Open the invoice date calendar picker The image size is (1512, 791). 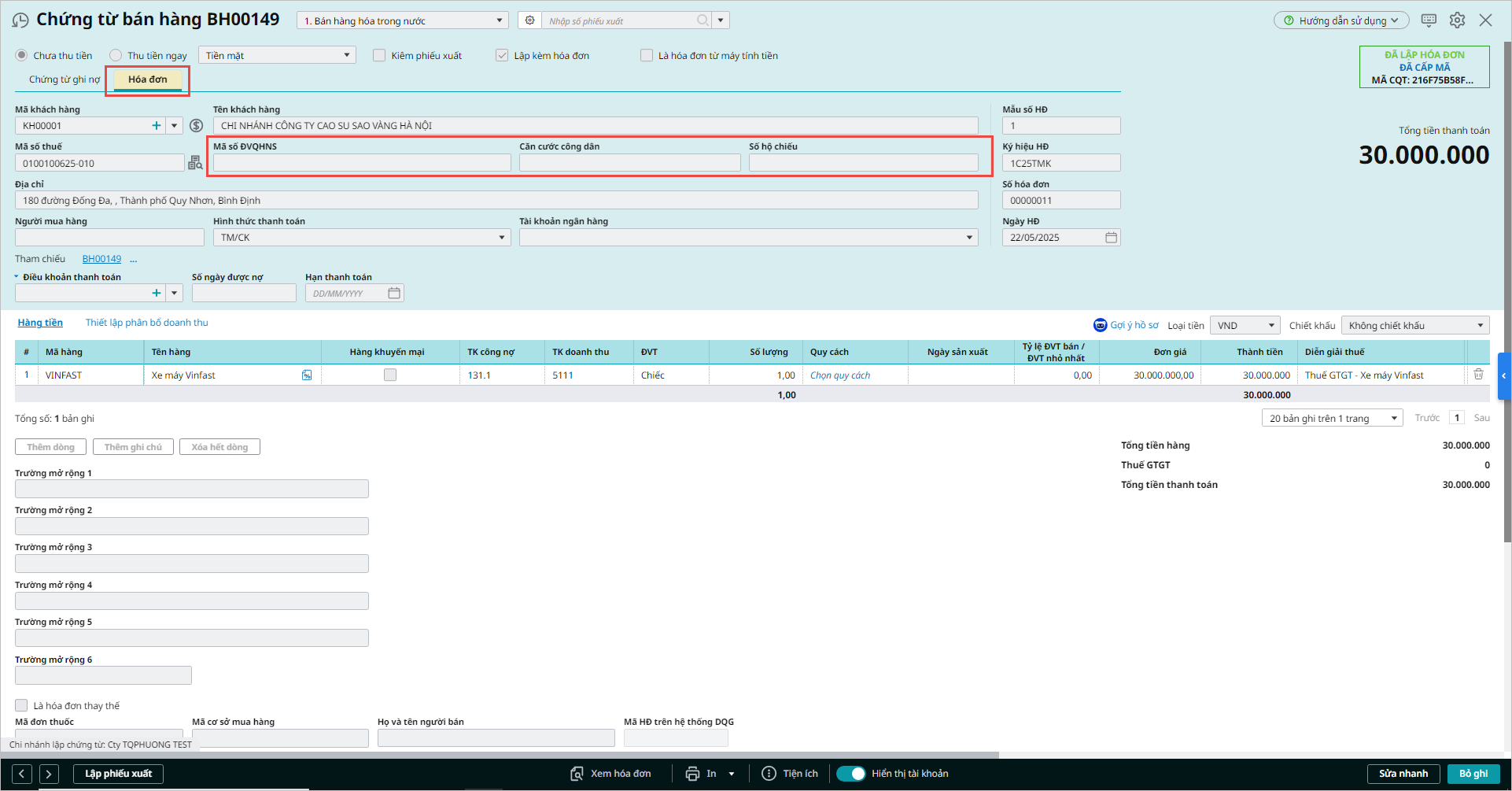(1111, 238)
